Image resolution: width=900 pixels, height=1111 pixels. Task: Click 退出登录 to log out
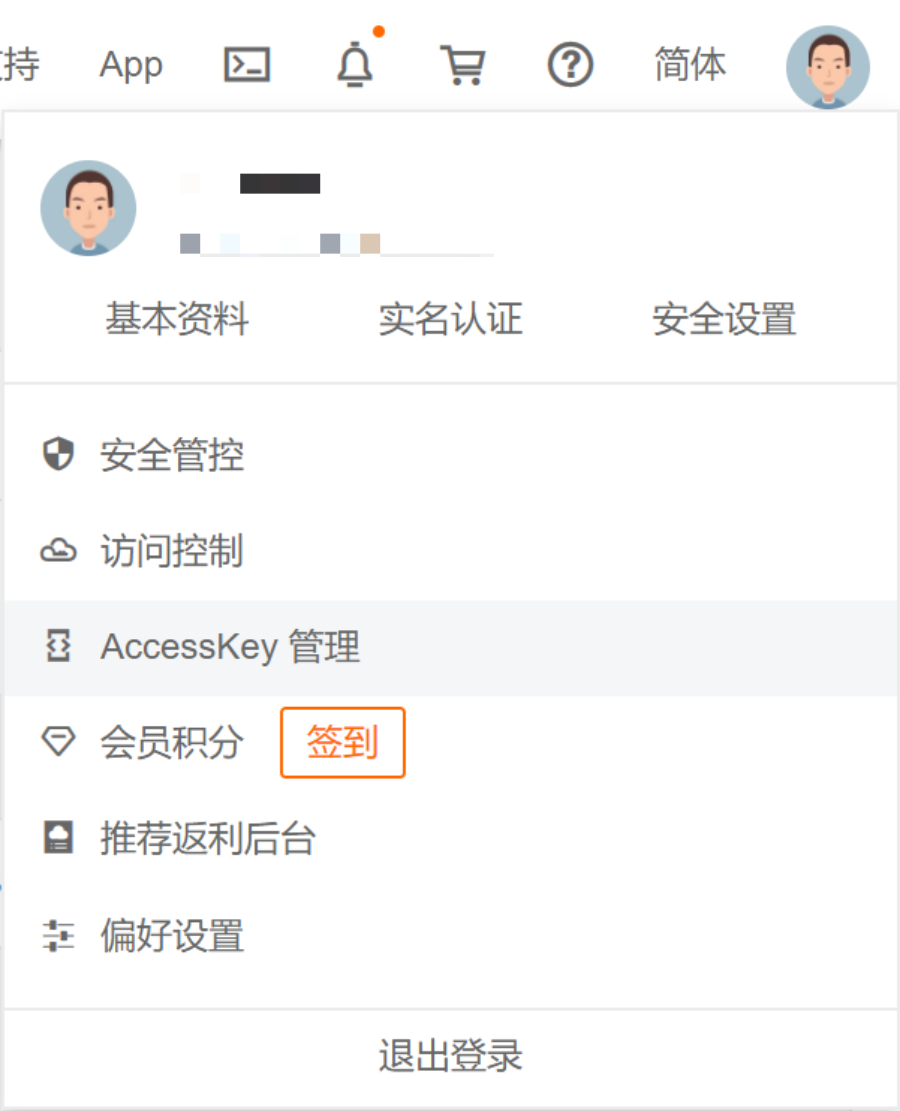pyautogui.click(x=450, y=1056)
